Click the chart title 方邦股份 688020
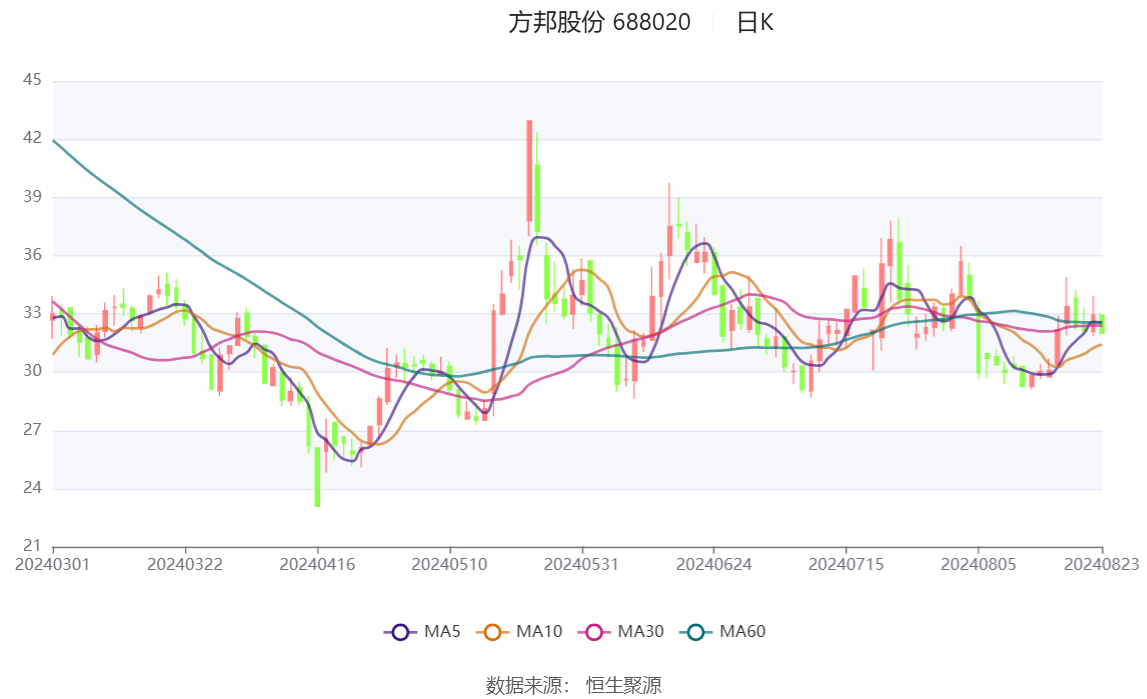This screenshot has height=699, width=1147. 599,23
